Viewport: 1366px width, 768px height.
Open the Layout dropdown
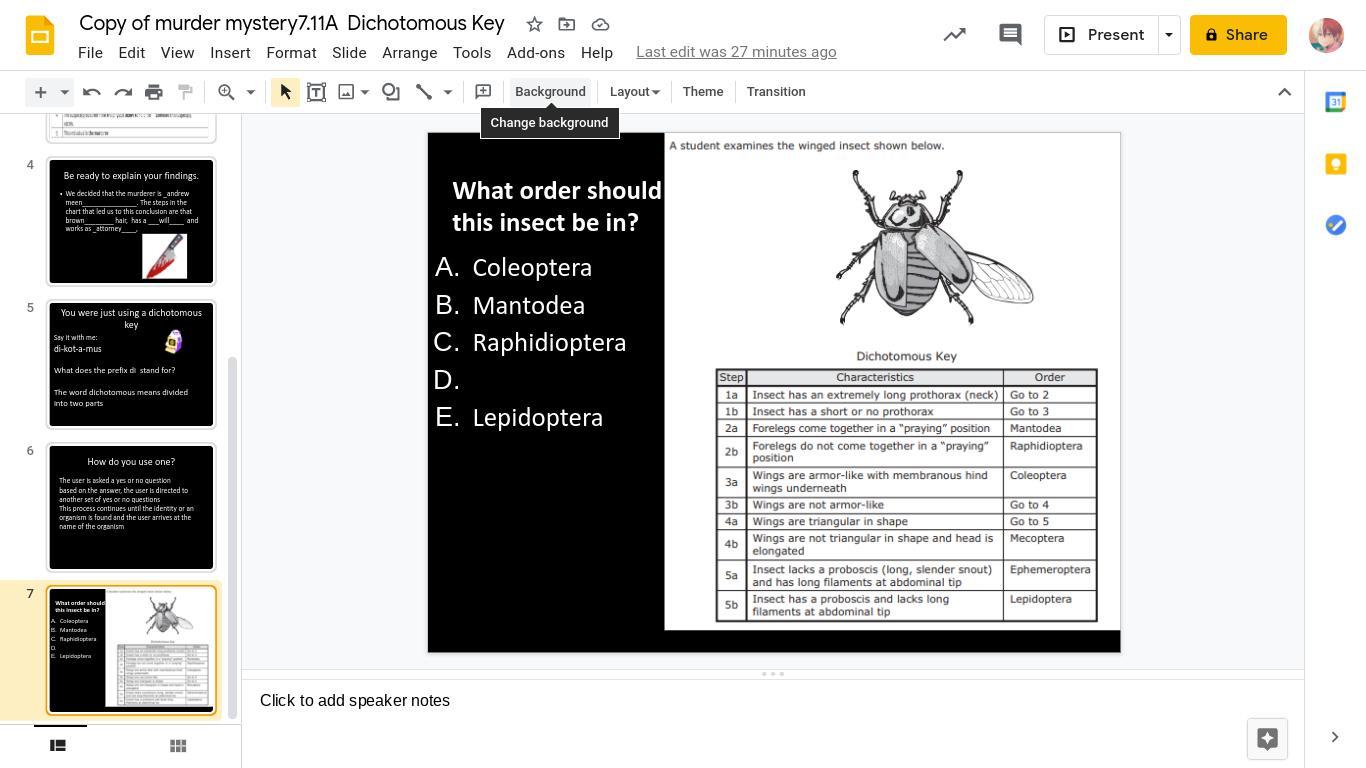(x=634, y=92)
